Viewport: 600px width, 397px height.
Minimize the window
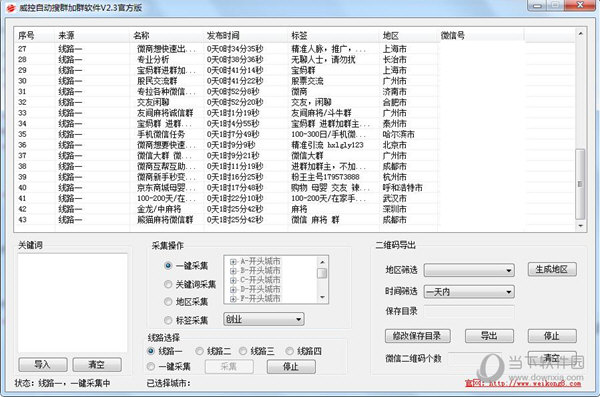coord(538,5)
